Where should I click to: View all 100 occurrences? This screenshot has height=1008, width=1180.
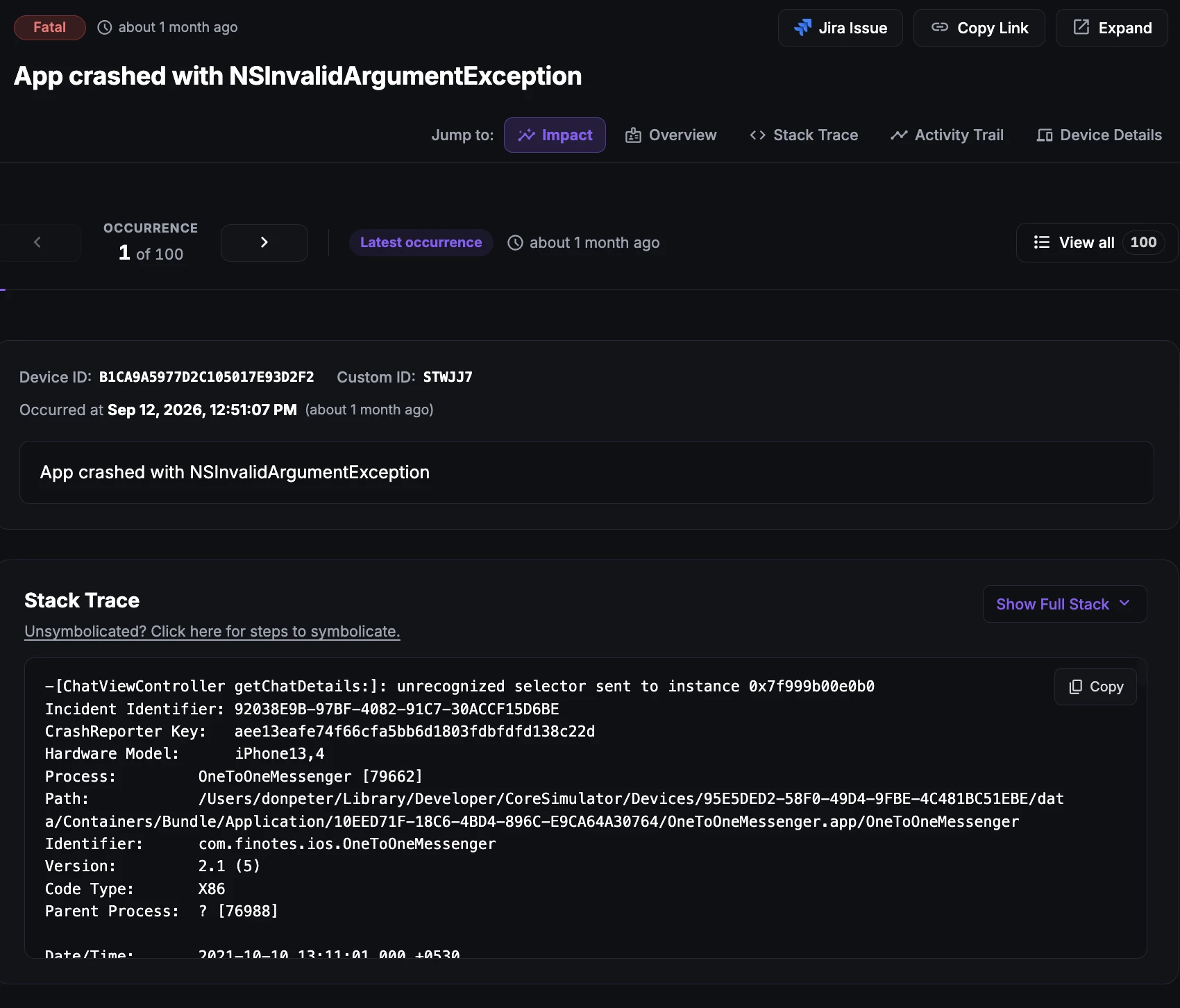[x=1097, y=242]
